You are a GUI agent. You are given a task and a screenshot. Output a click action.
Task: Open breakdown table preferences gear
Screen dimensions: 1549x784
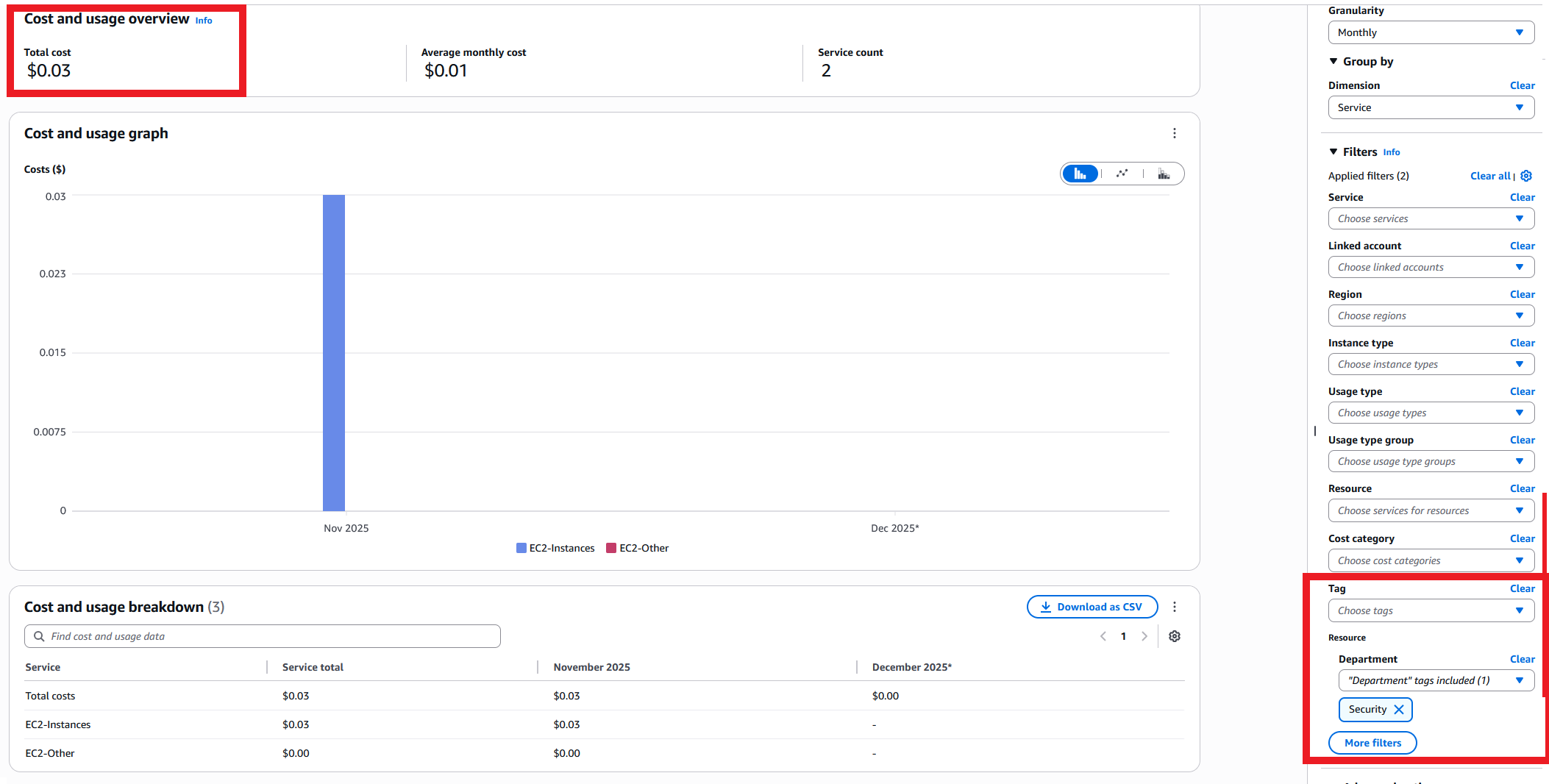point(1175,636)
